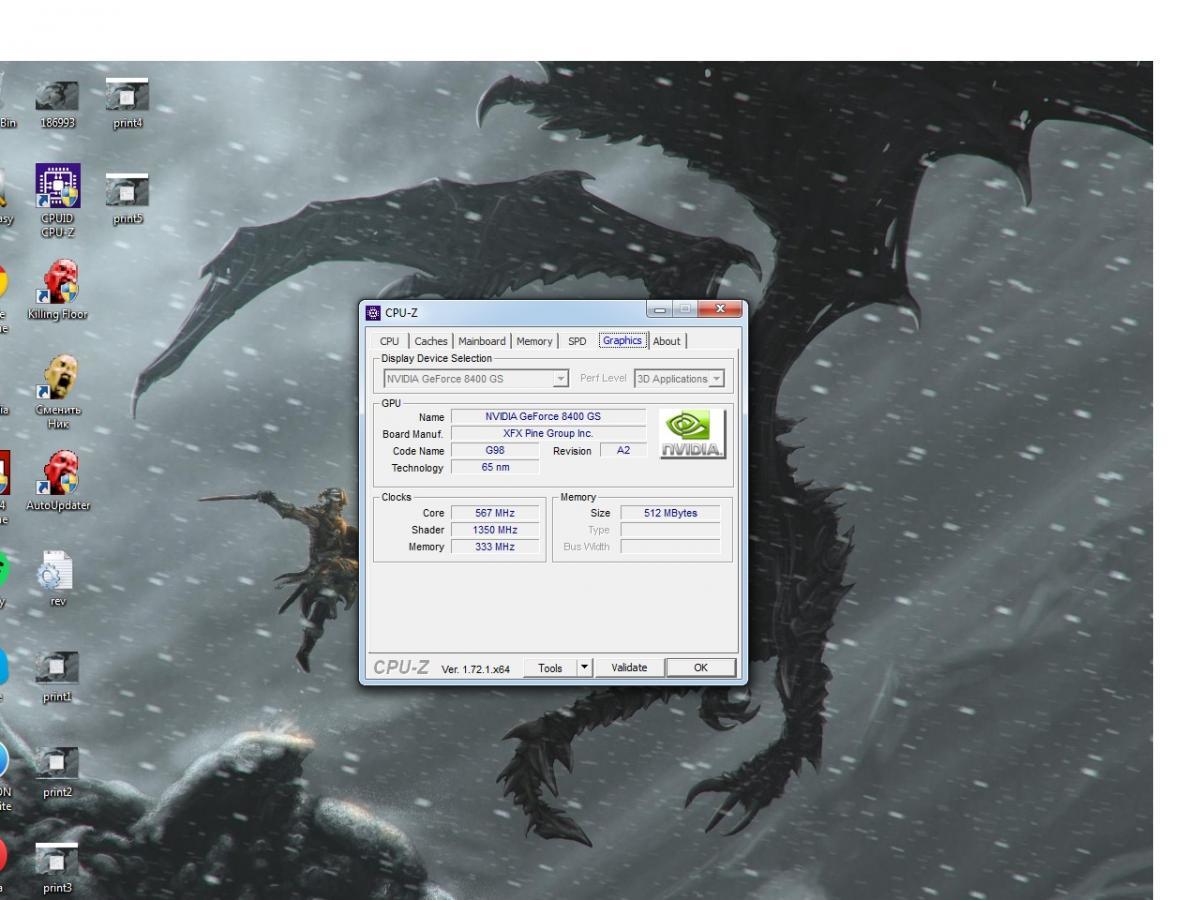Image resolution: width=1200 pixels, height=900 pixels.
Task: Switch to the Caches tab
Action: pyautogui.click(x=431, y=341)
